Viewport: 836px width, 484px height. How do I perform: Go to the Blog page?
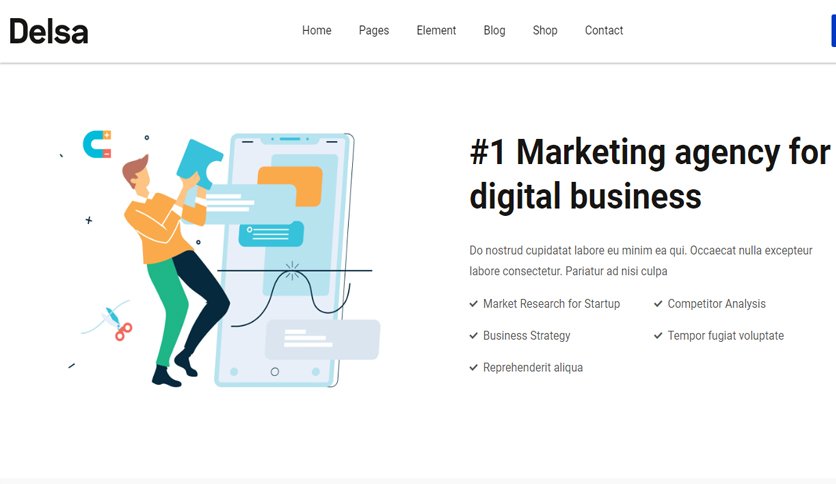(494, 31)
